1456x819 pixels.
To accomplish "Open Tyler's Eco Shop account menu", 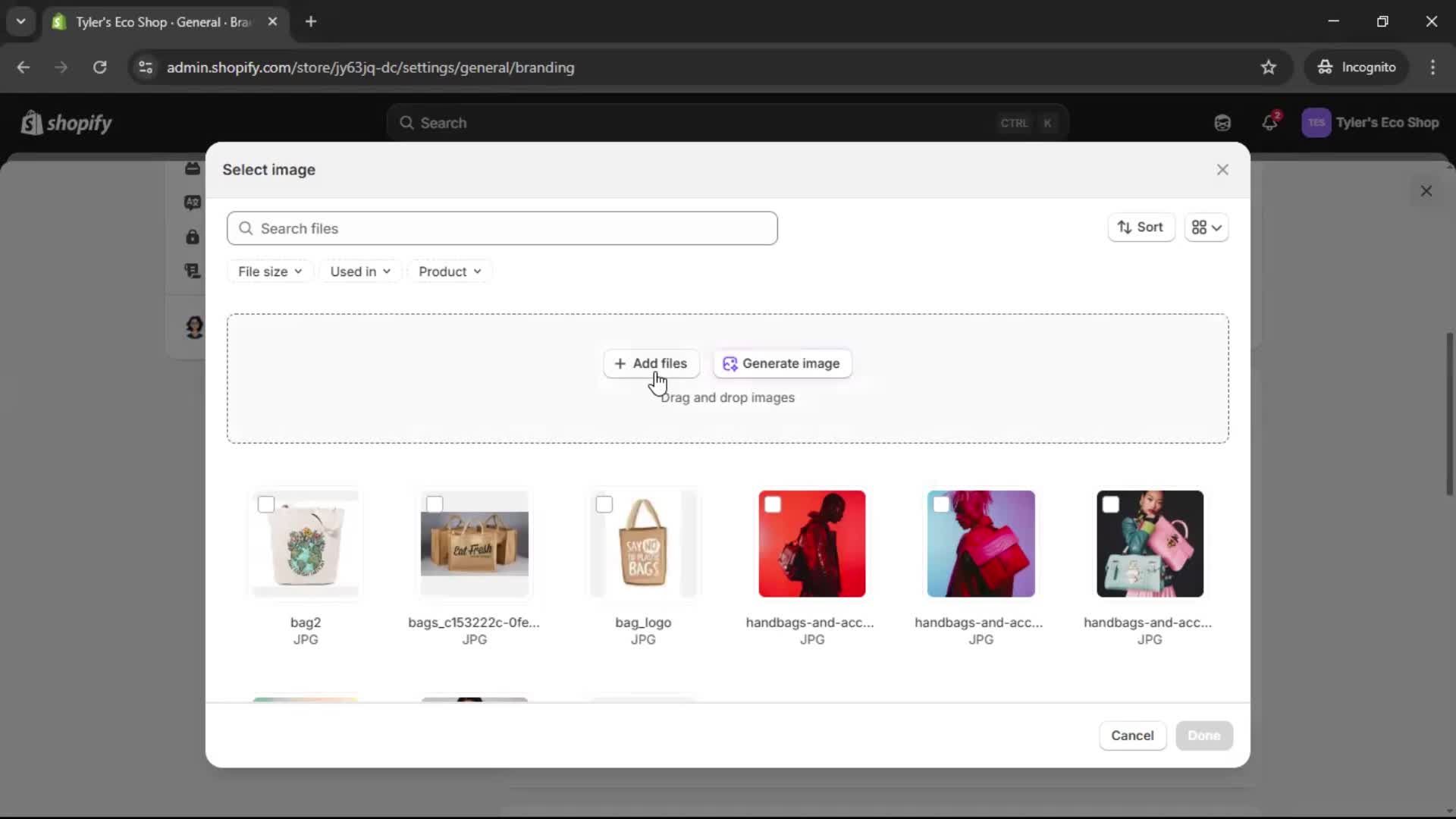I will click(1373, 122).
